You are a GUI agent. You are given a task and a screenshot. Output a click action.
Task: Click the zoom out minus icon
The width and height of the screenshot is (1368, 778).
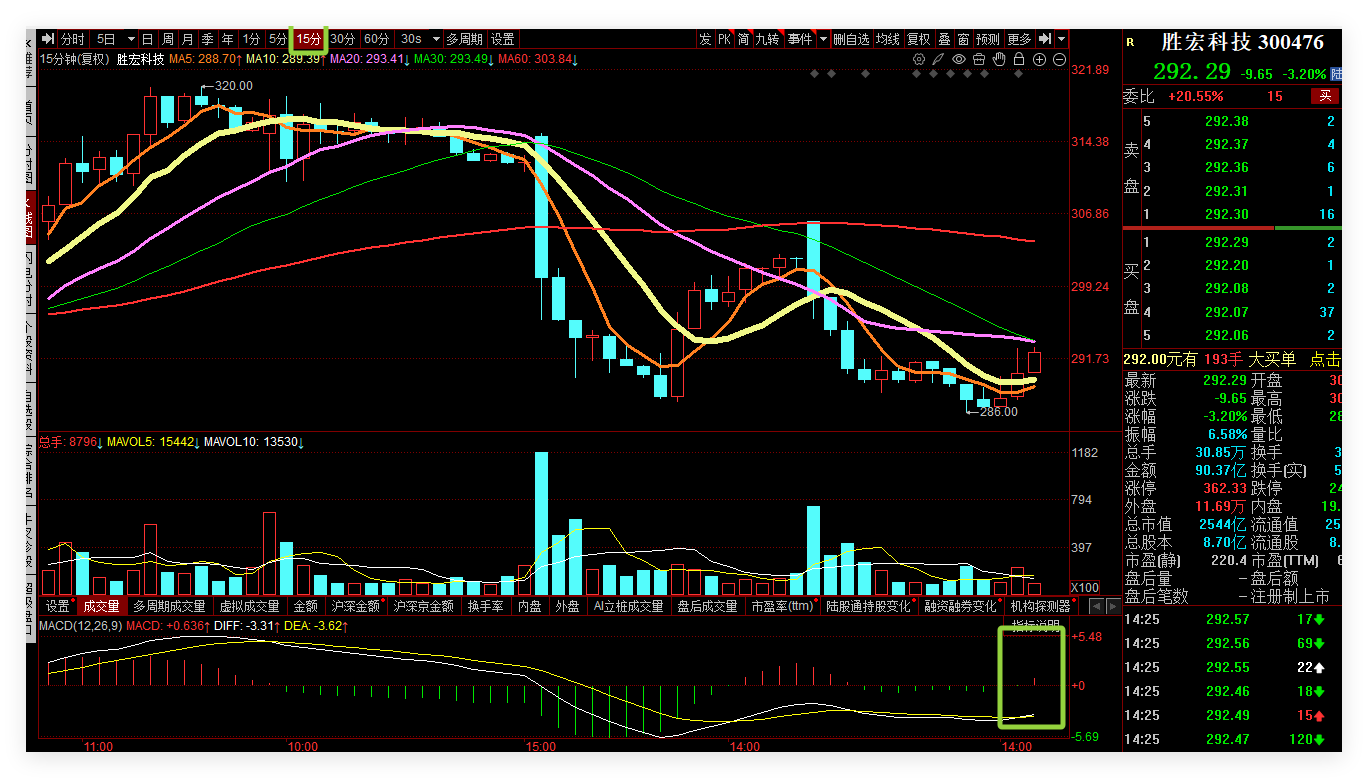1060,59
